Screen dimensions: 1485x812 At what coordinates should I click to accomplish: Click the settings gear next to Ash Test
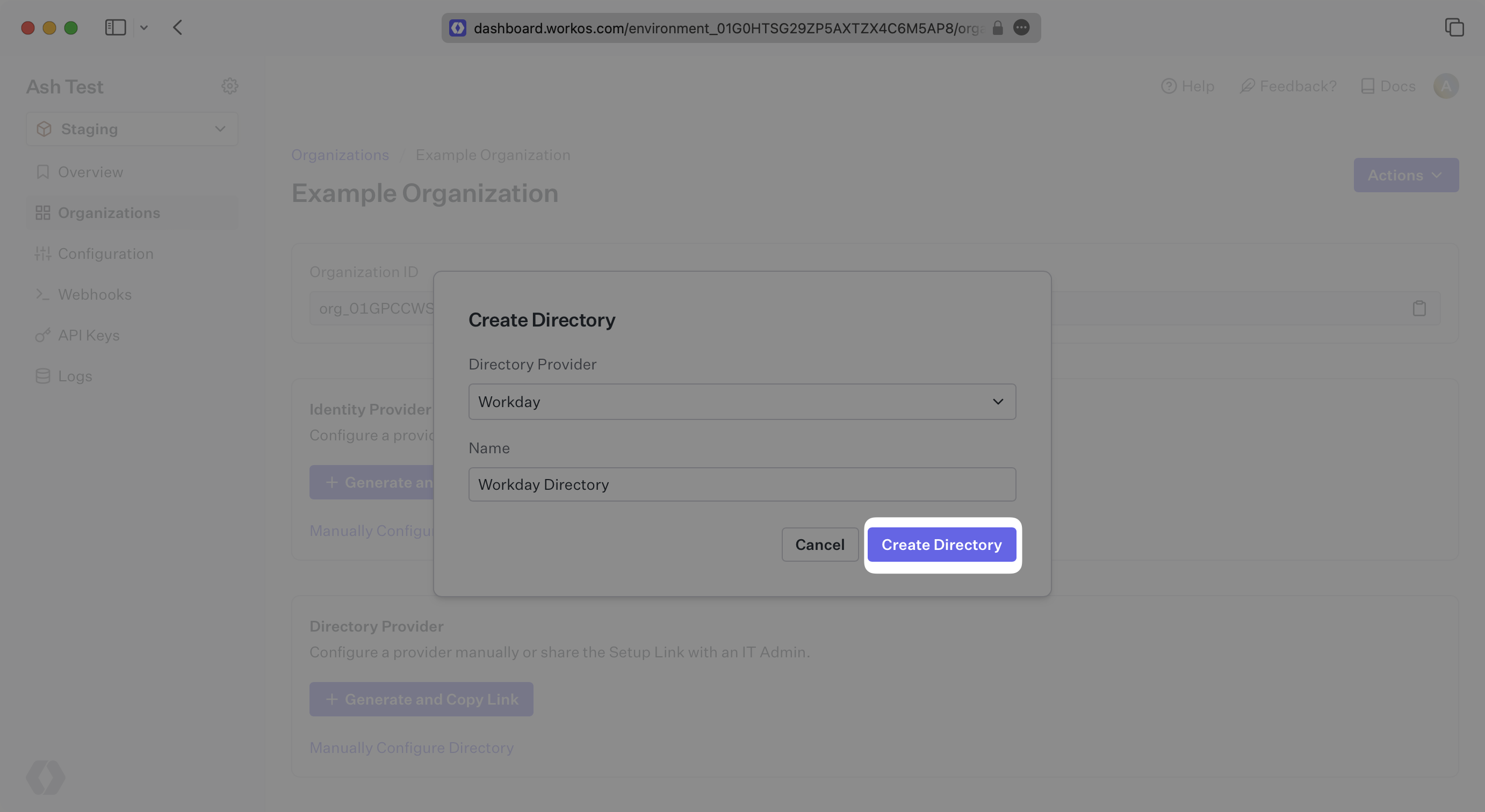point(229,86)
